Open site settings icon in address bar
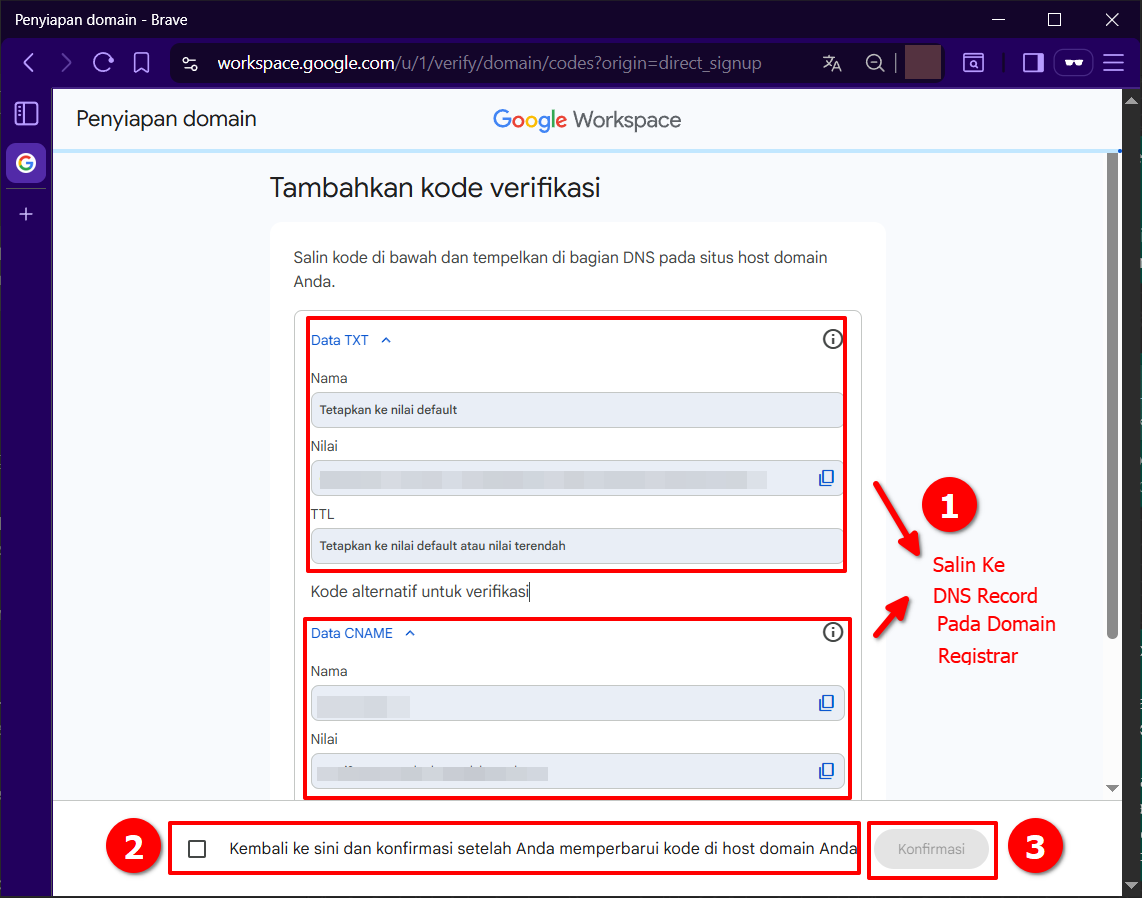The height and width of the screenshot is (898, 1142). [x=190, y=63]
